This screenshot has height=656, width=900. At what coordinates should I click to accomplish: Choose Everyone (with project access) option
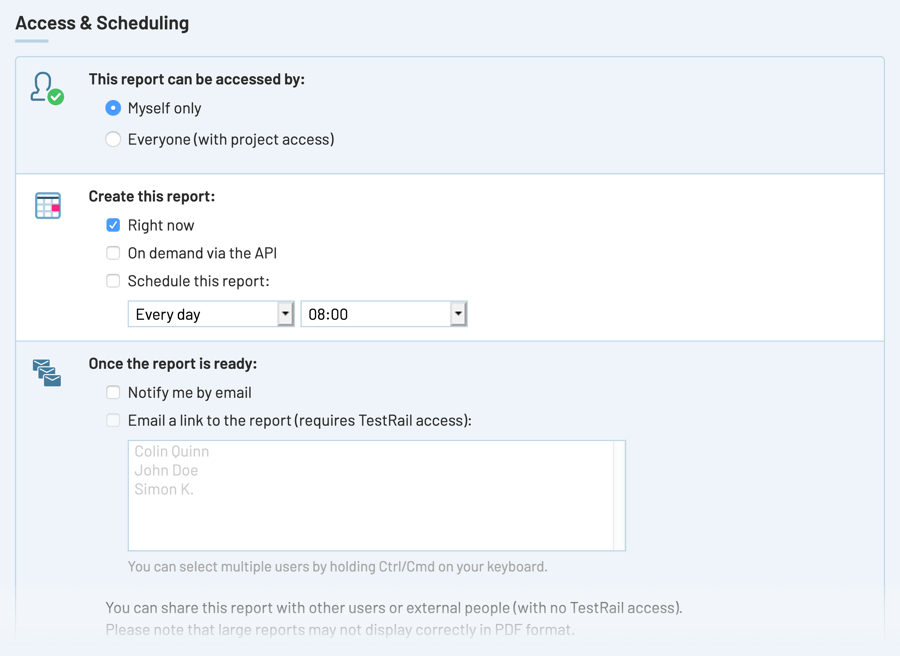point(113,139)
